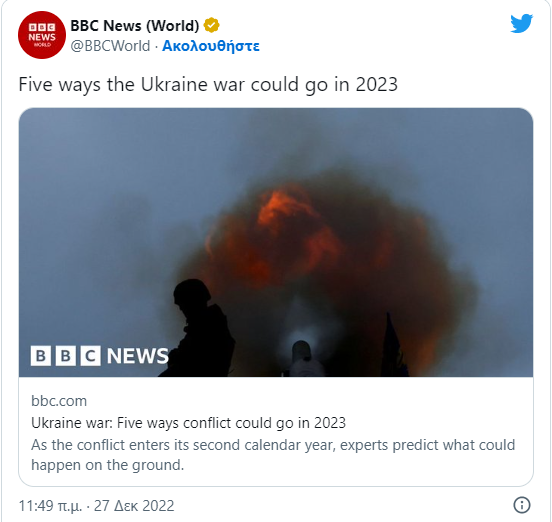552x522 pixels.
Task: Click the soldier silhouette in the photo
Action: point(199,328)
